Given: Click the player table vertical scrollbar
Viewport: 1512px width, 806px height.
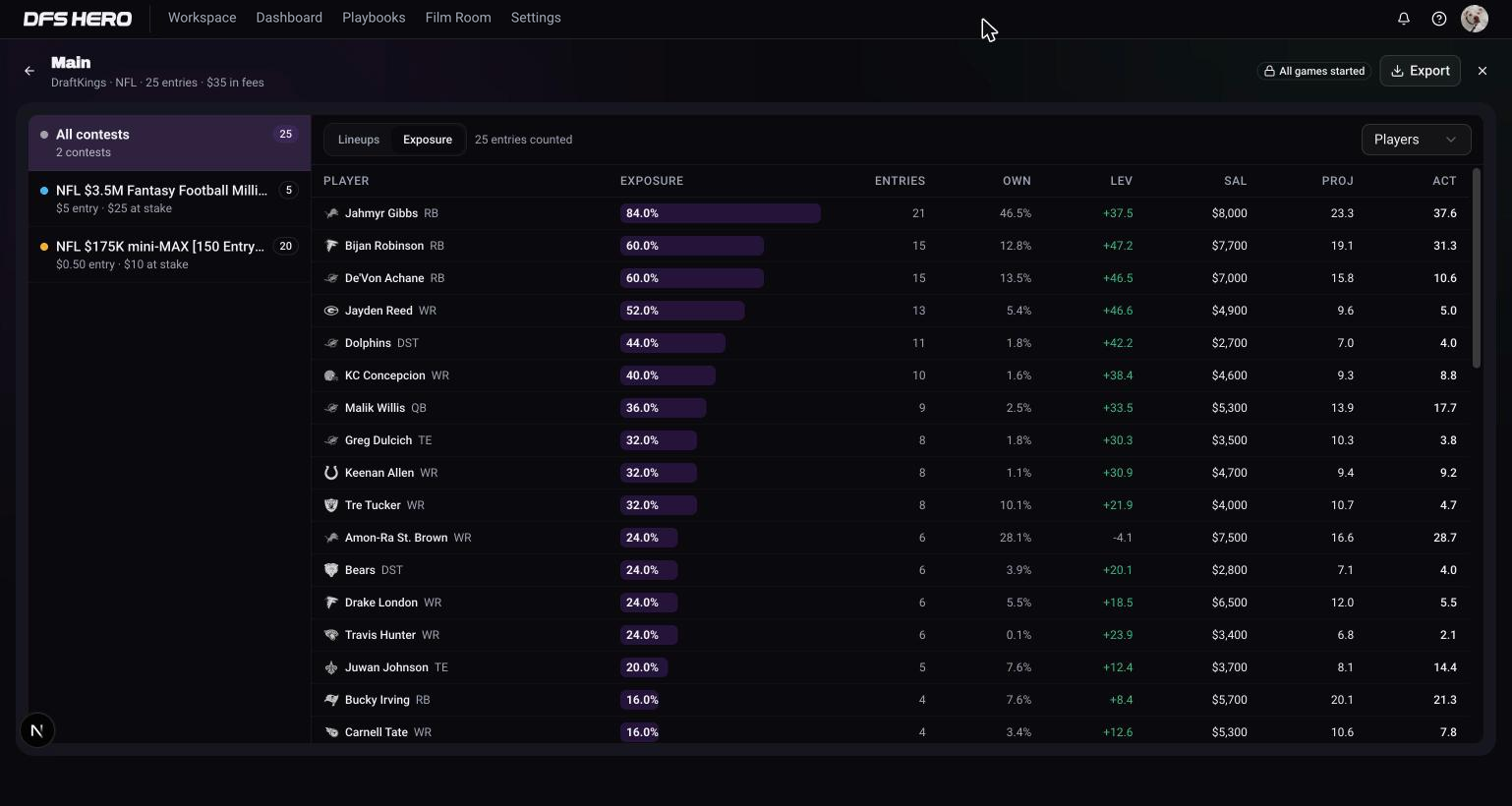Looking at the screenshot, I should coord(1476,269).
